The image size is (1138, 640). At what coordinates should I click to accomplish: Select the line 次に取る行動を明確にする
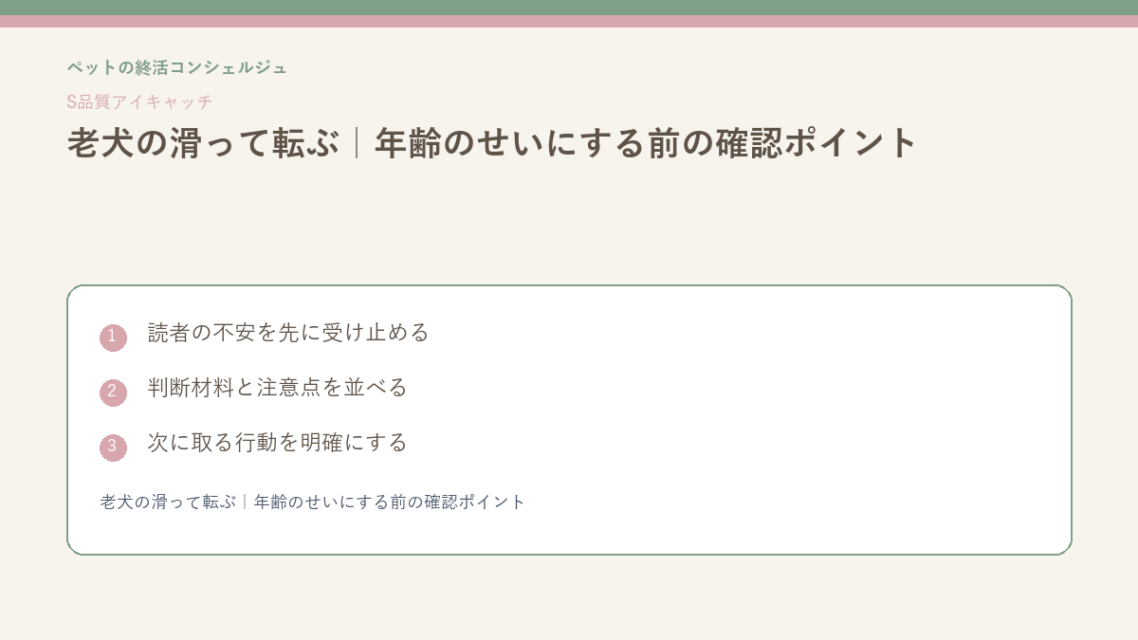pyautogui.click(x=277, y=443)
